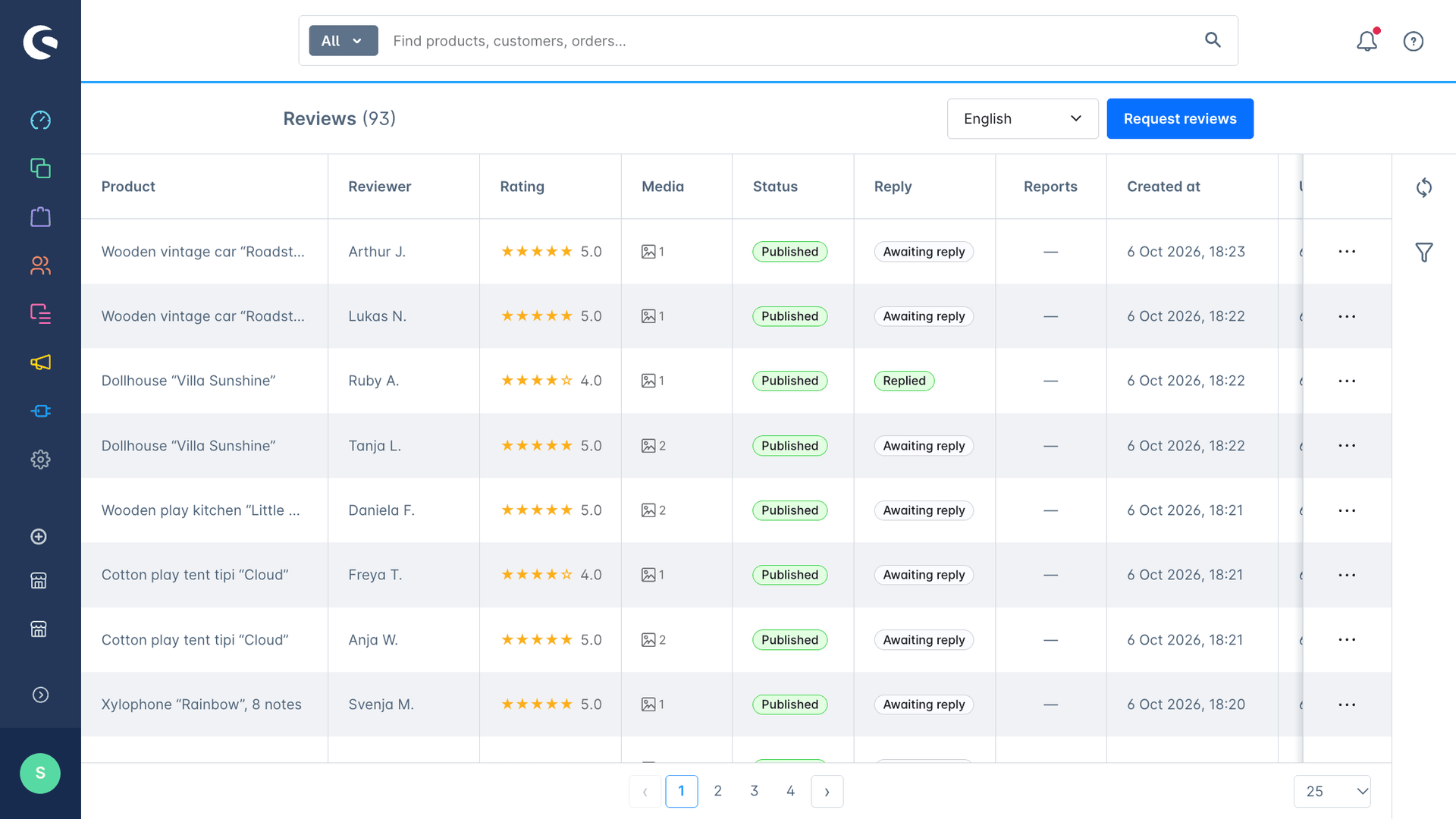Open actions menu for Daniela F. review
Viewport: 1456px width, 819px height.
click(1347, 510)
